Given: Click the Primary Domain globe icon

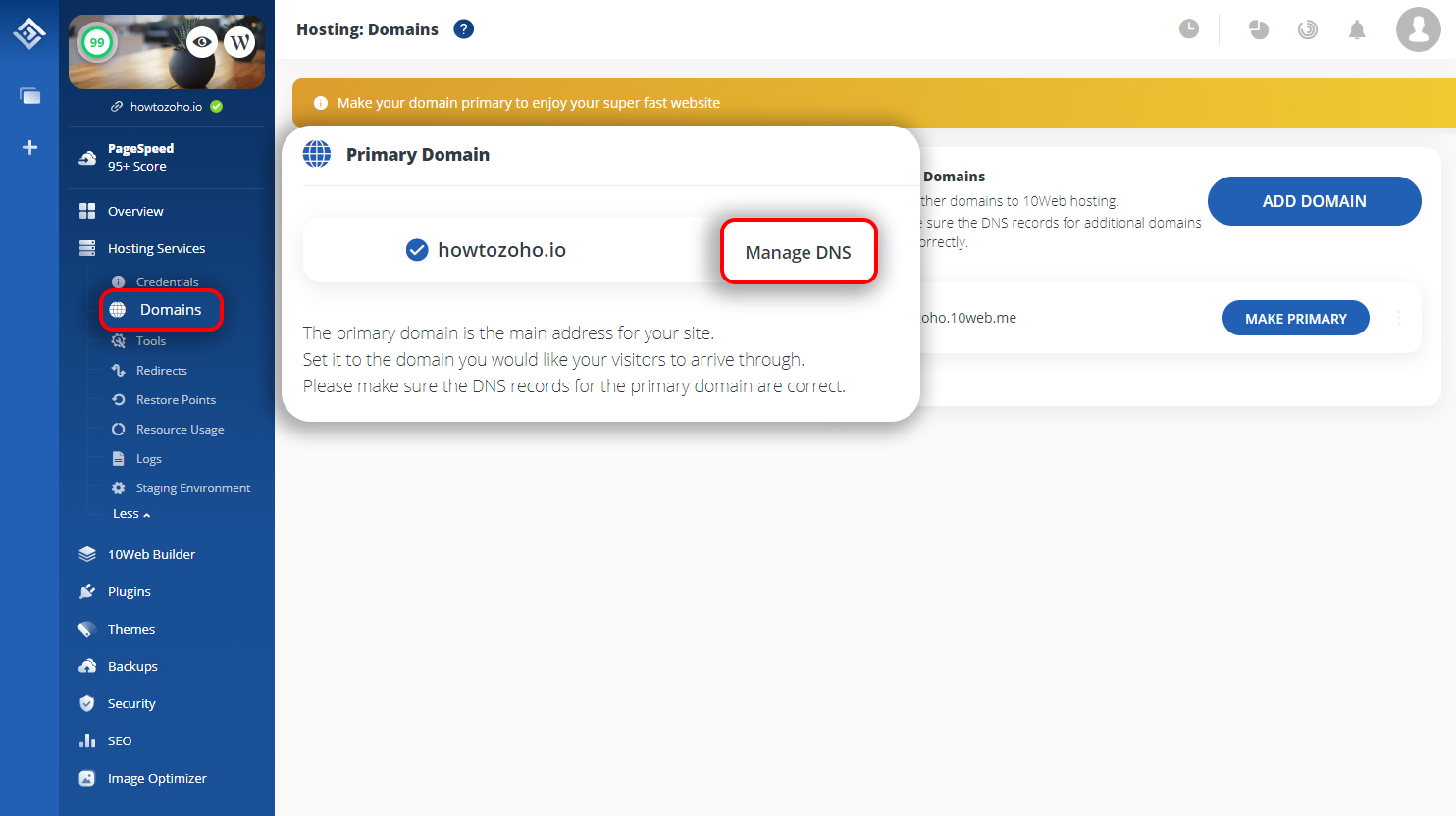Looking at the screenshot, I should (317, 154).
